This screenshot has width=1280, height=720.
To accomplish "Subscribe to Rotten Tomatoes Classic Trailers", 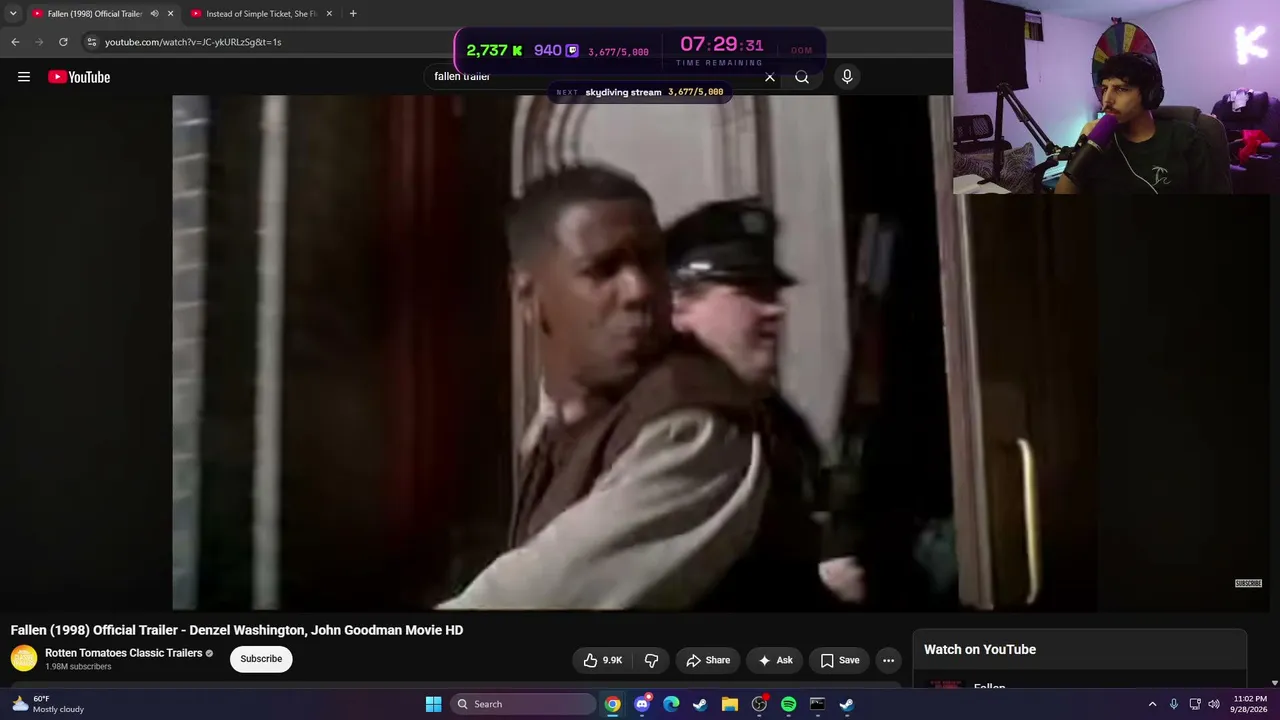I will click(261, 659).
